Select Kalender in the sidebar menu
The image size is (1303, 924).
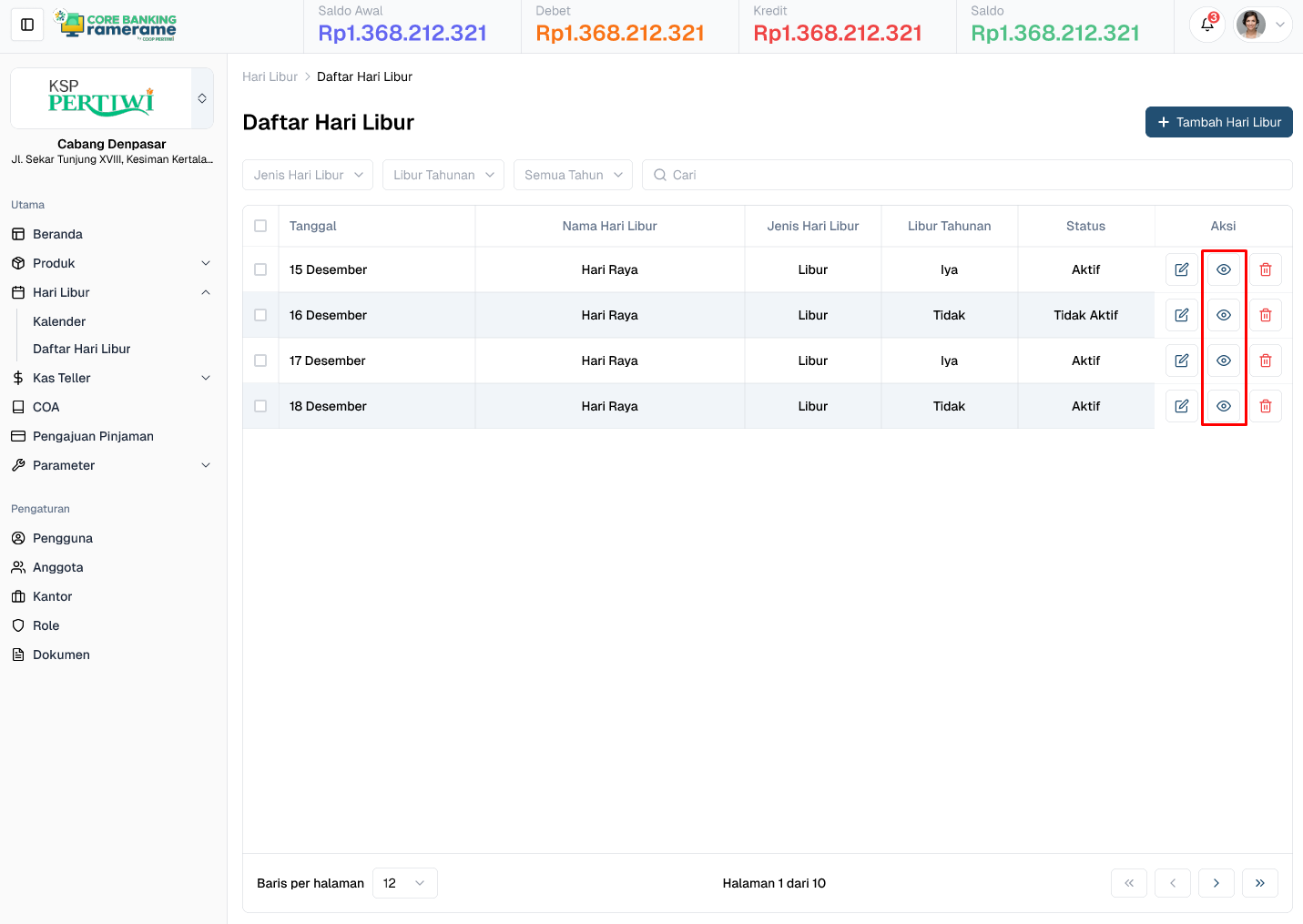59,320
